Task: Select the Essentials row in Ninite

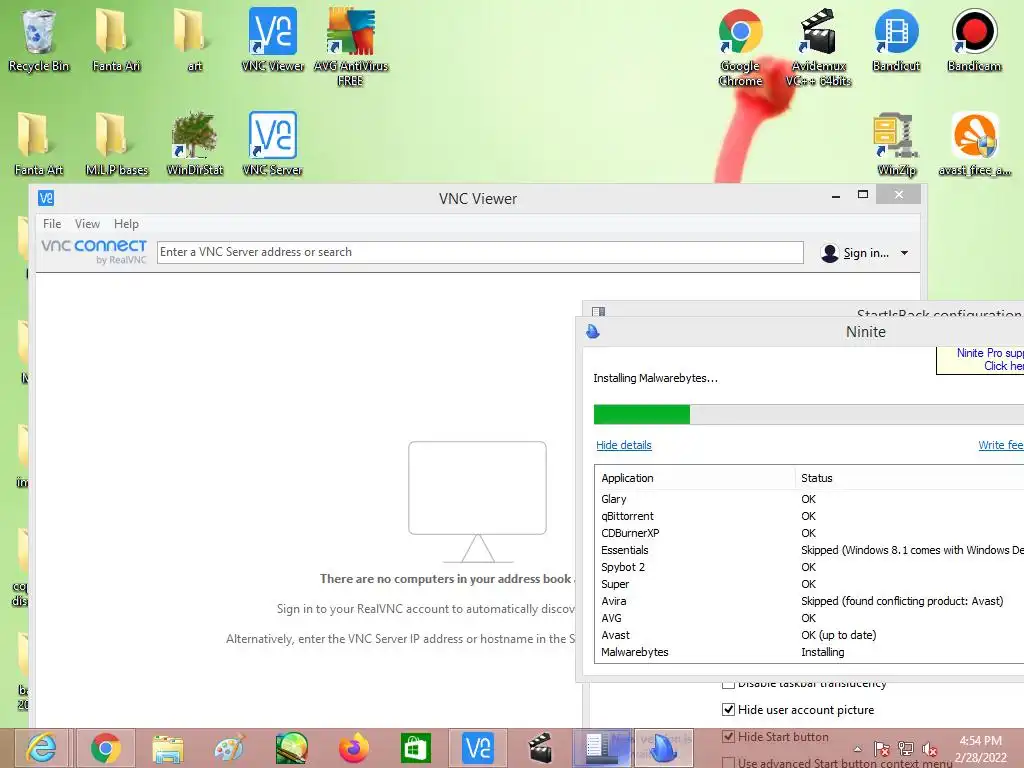Action: pyautogui.click(x=810, y=550)
